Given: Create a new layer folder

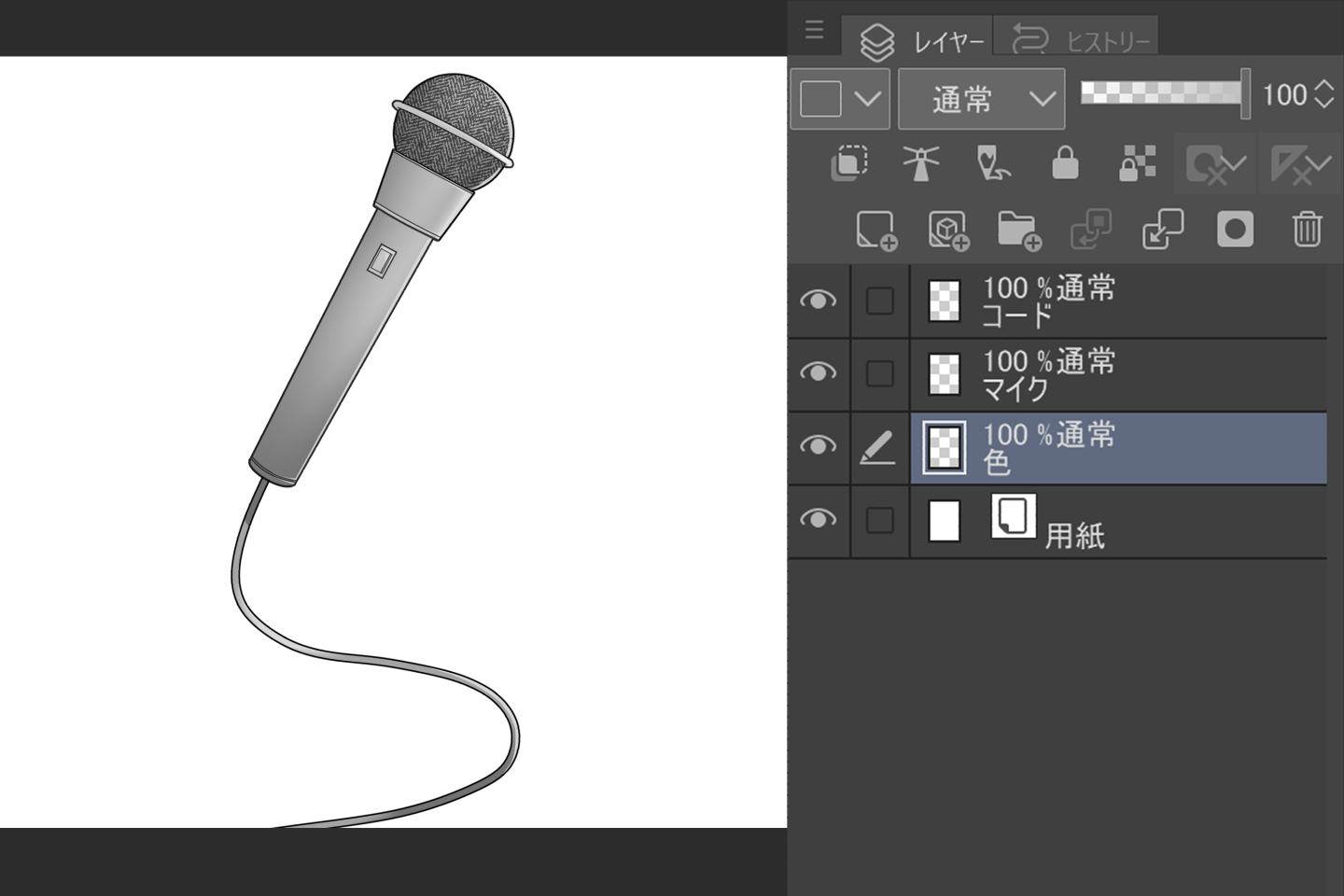Looking at the screenshot, I should point(1018,230).
